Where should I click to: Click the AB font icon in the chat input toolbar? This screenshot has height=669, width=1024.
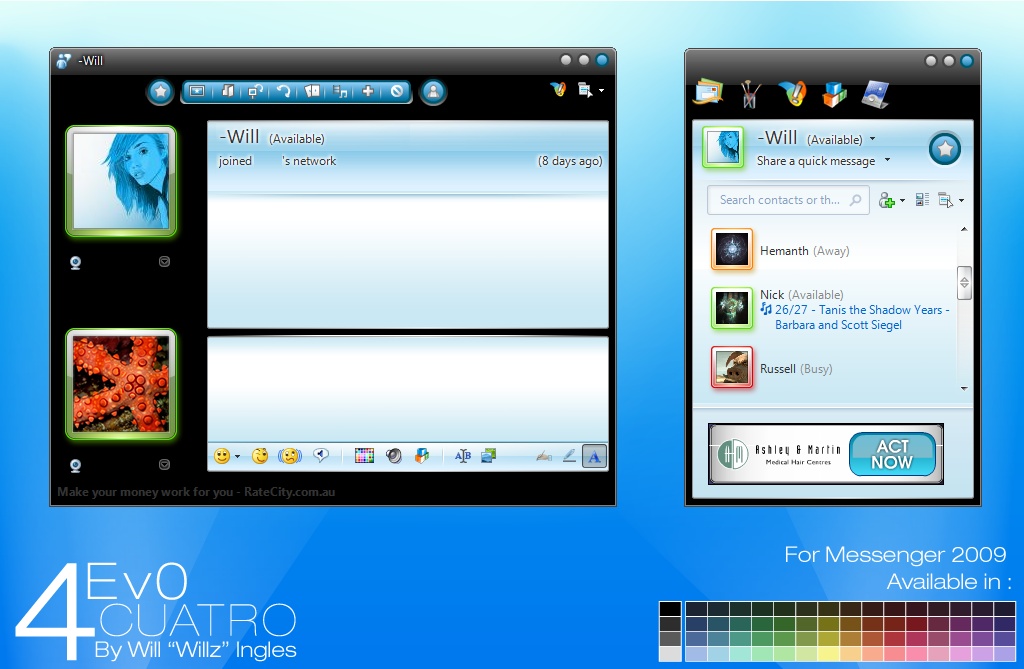[x=463, y=456]
